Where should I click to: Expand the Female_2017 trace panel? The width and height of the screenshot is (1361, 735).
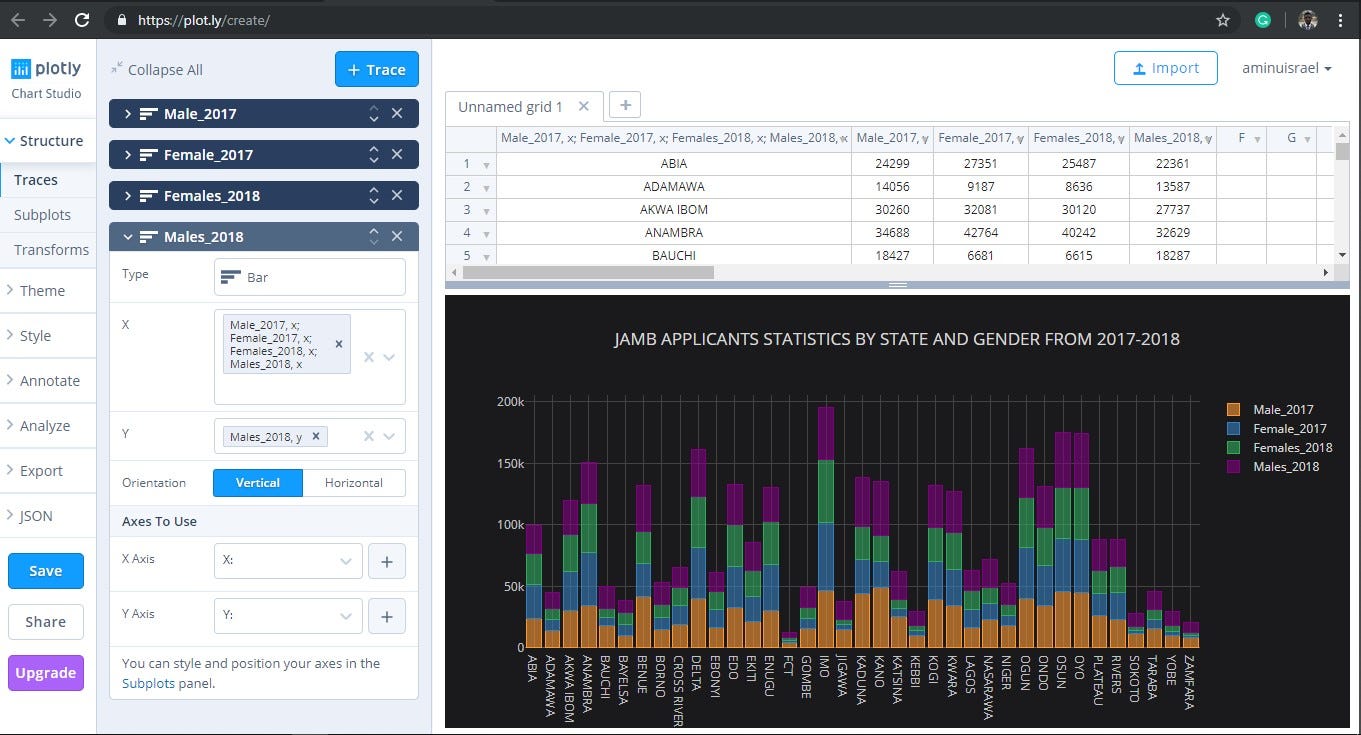[x=128, y=154]
